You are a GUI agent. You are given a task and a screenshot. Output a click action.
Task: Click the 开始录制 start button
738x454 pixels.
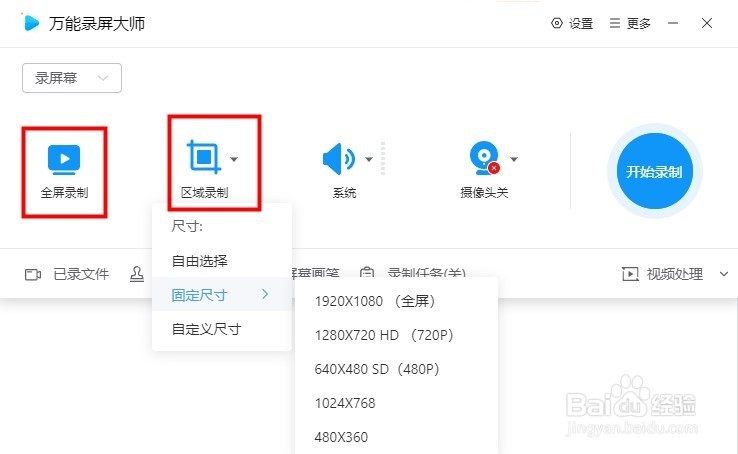click(x=655, y=171)
